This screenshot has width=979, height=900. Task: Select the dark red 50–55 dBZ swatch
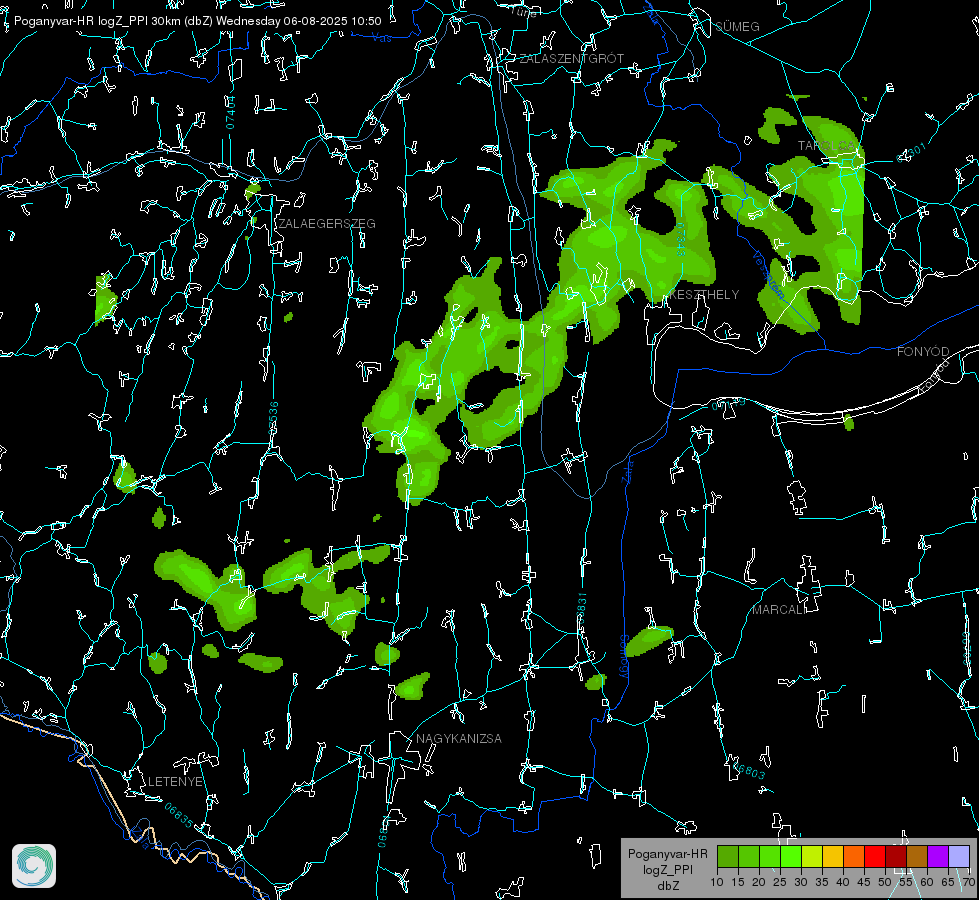coord(895,856)
